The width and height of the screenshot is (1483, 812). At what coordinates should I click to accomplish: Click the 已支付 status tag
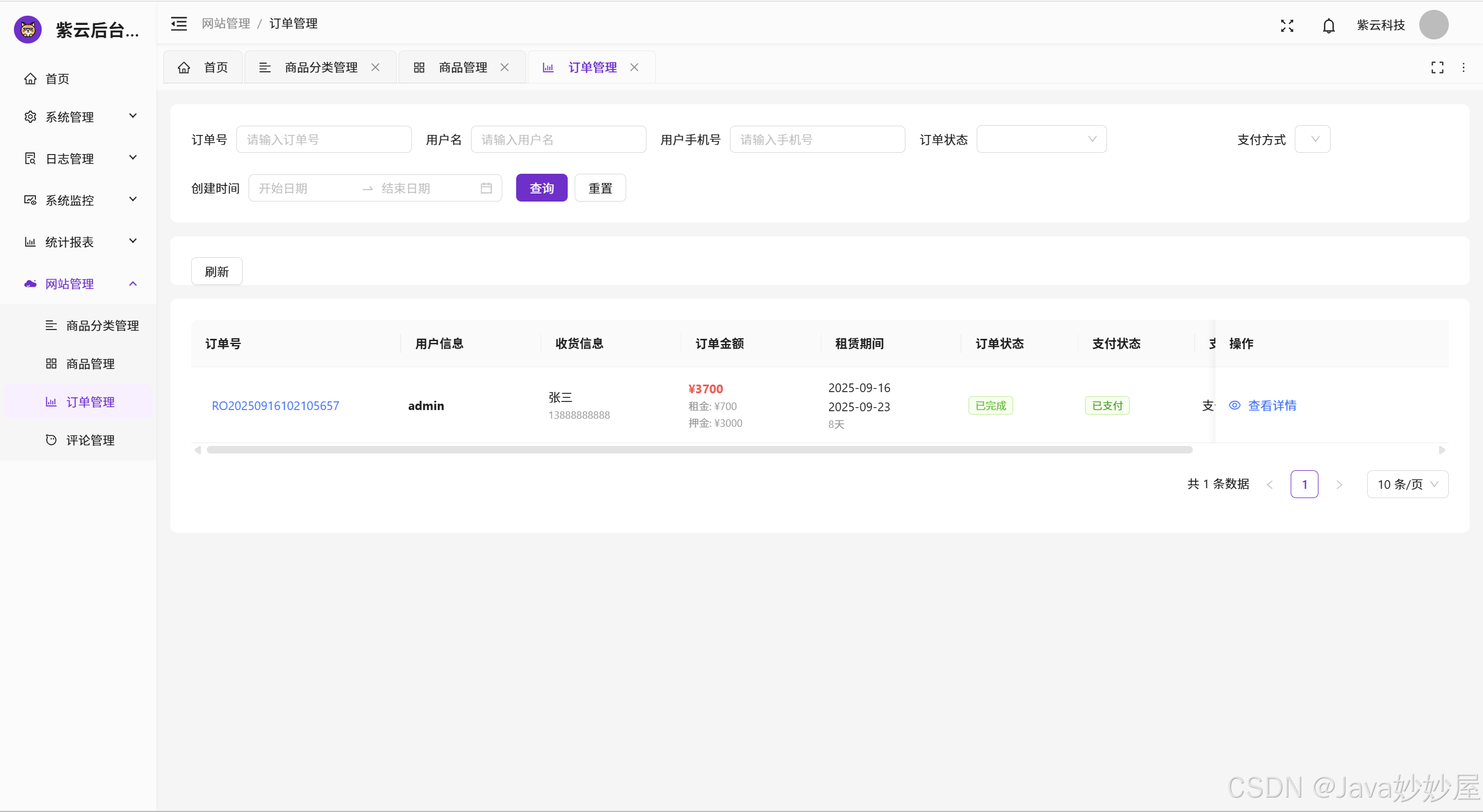click(1107, 405)
